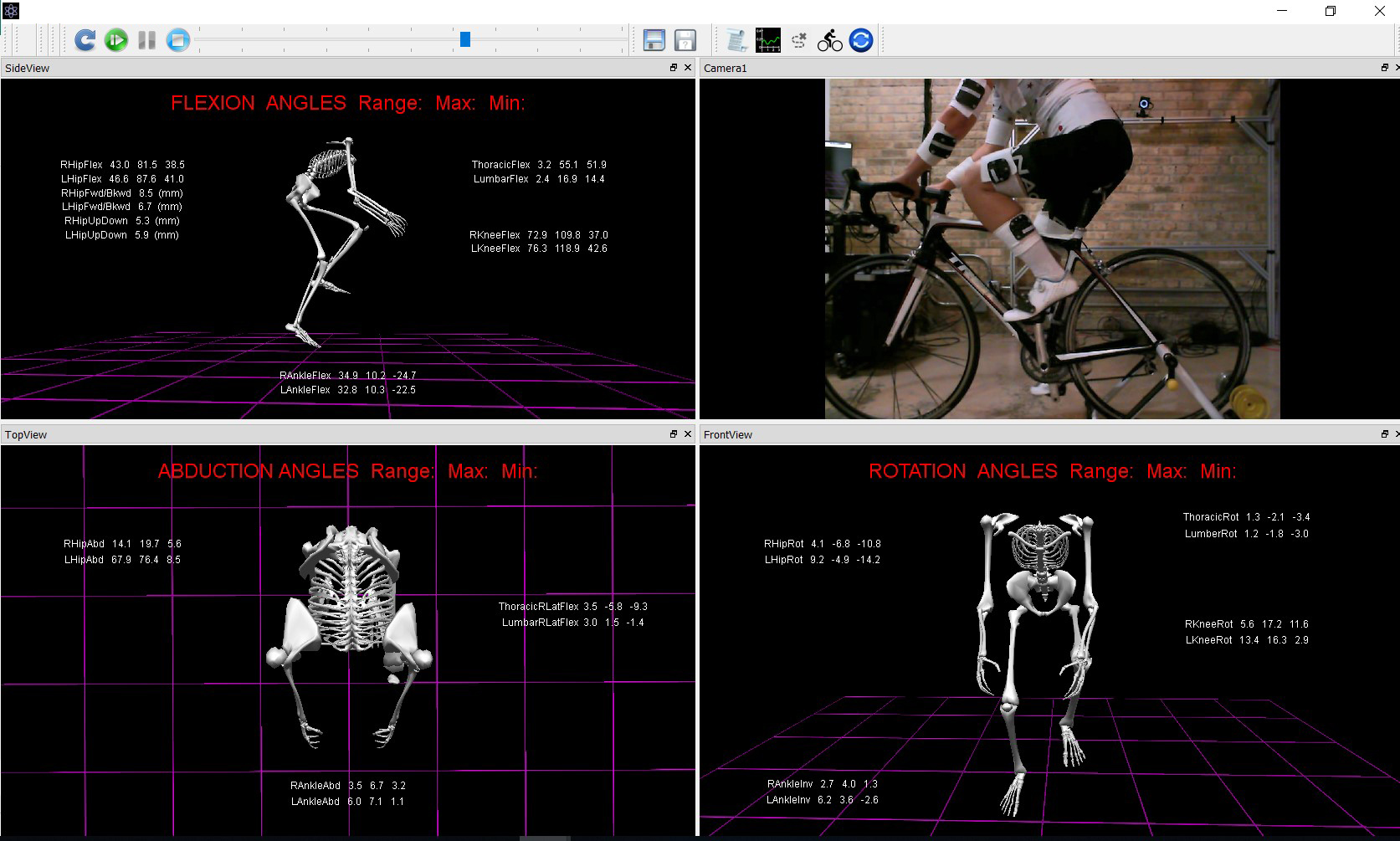Click the playback timeline slider handle
Image resolution: width=1400 pixels, height=841 pixels.
465,39
